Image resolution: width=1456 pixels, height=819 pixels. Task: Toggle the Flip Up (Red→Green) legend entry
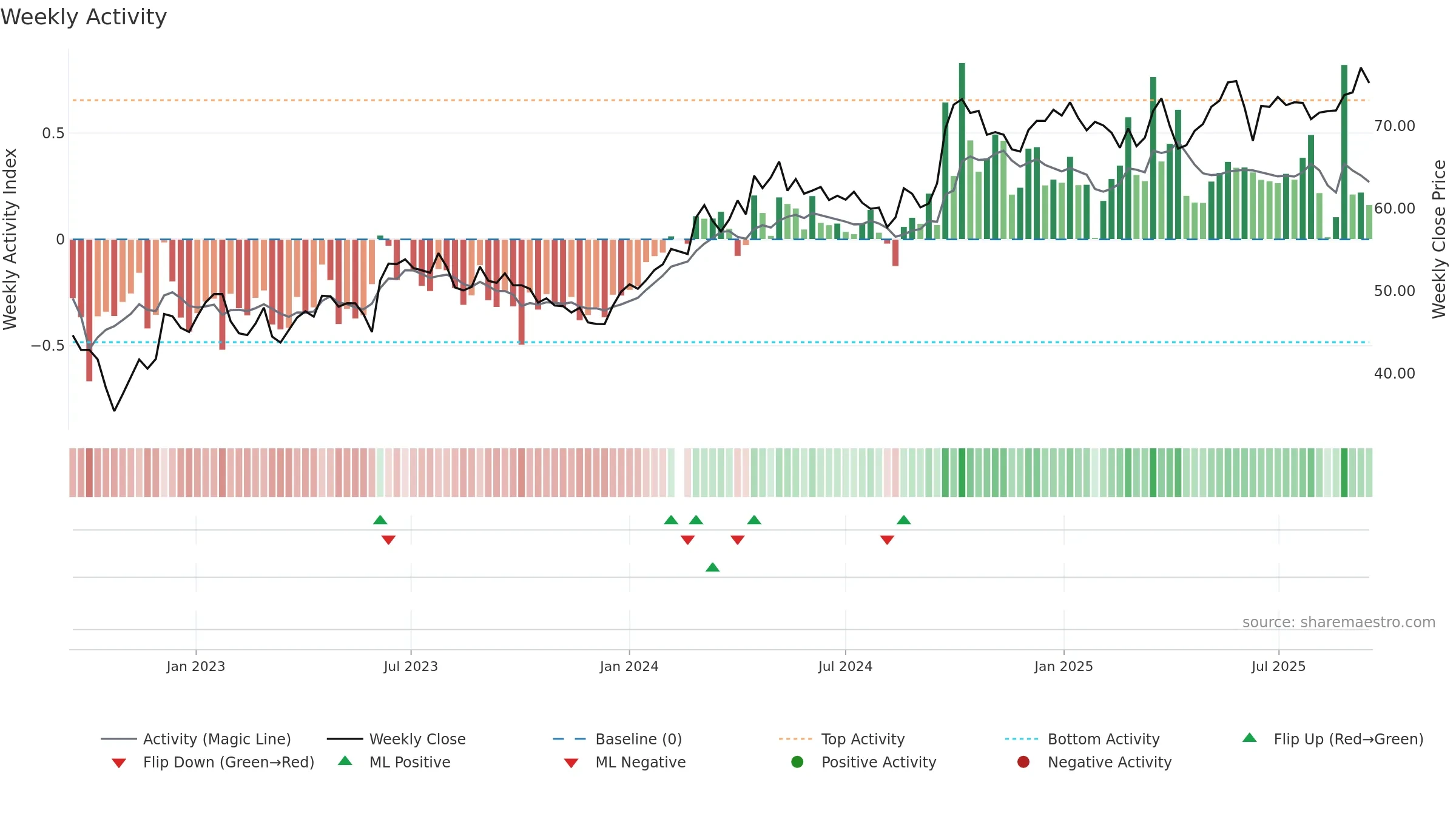[x=1333, y=739]
